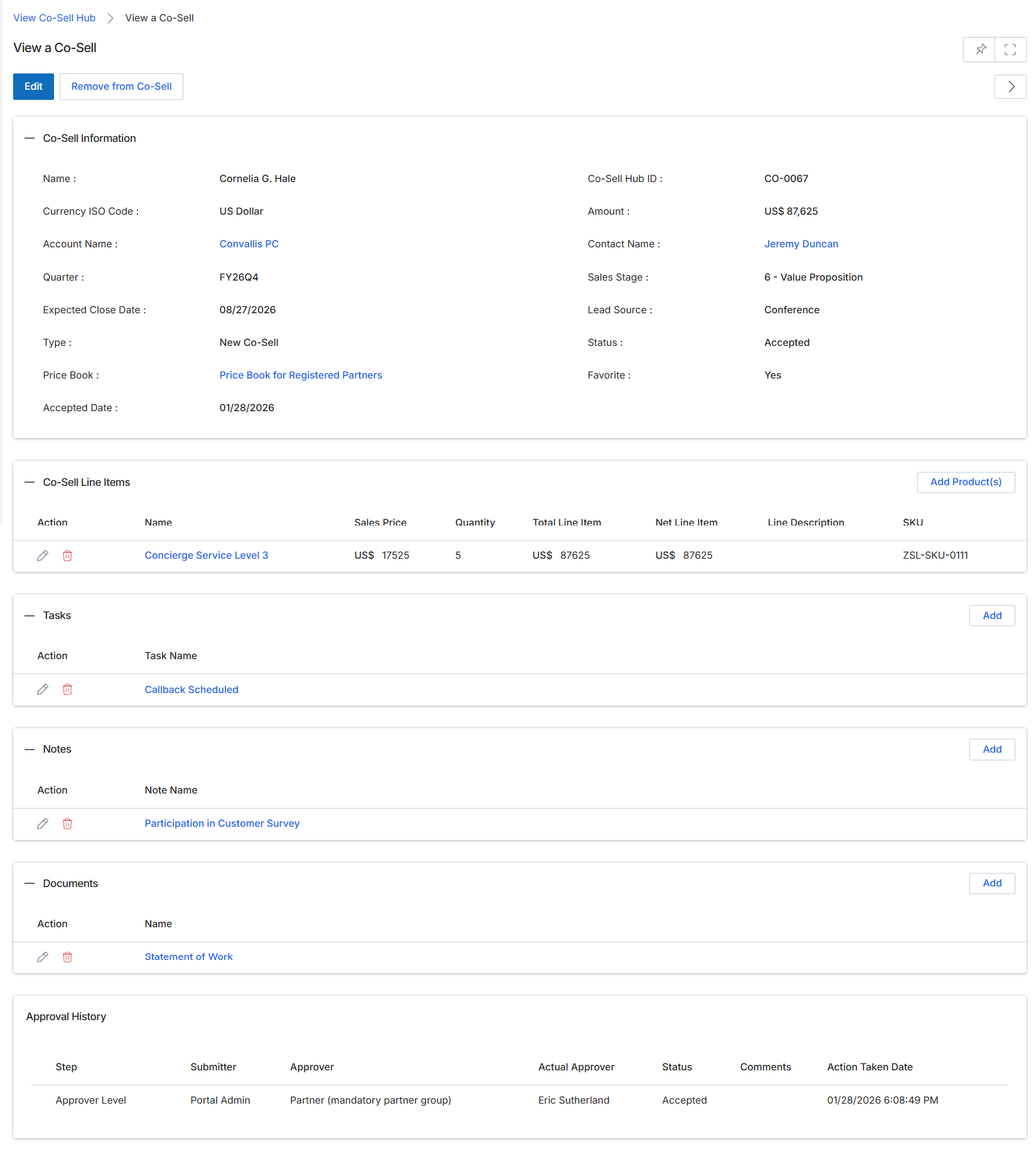Collapse the Co-Sell Information section
The image size is (1036, 1157).
tap(30, 138)
